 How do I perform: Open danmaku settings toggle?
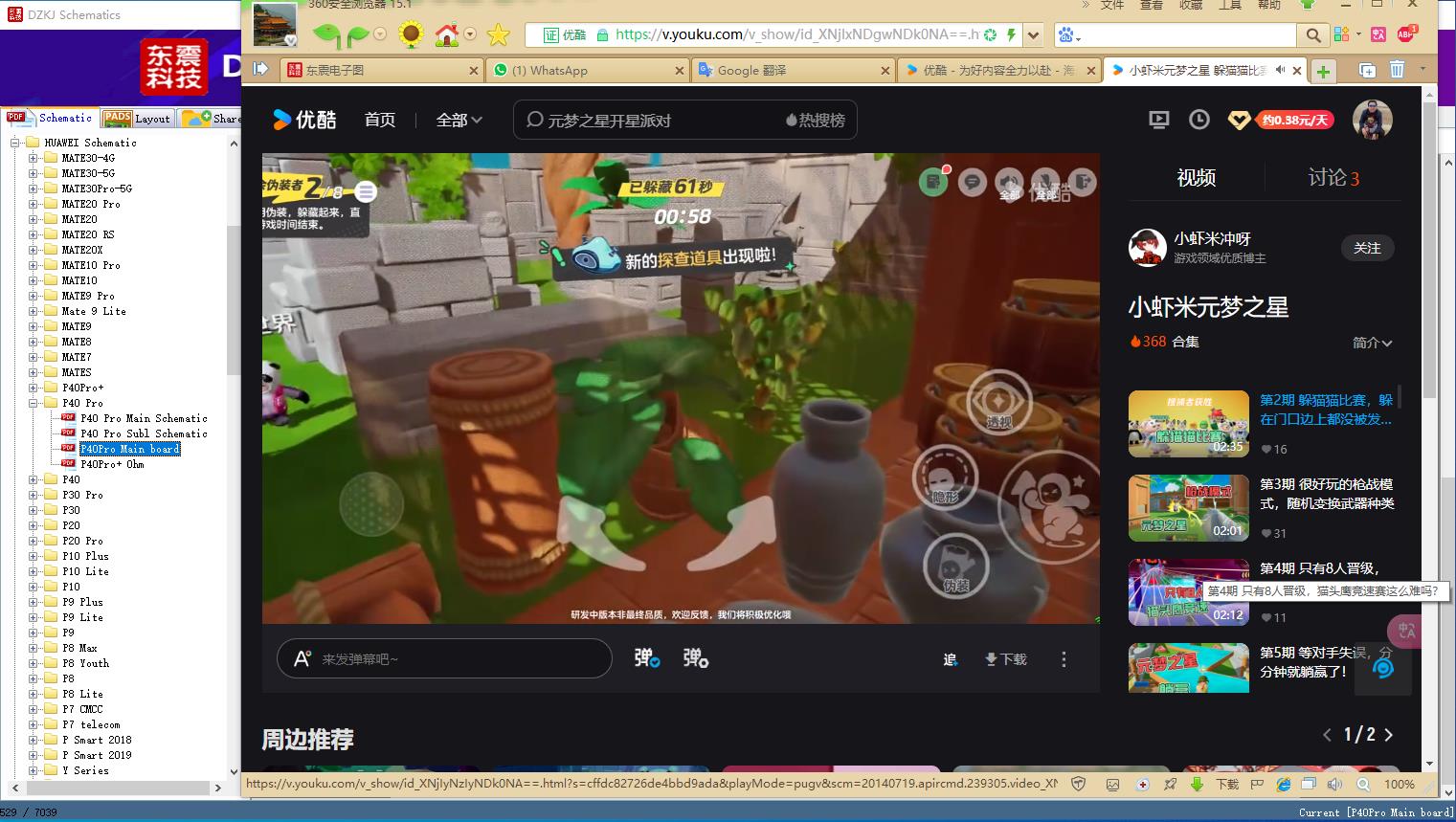click(x=696, y=658)
